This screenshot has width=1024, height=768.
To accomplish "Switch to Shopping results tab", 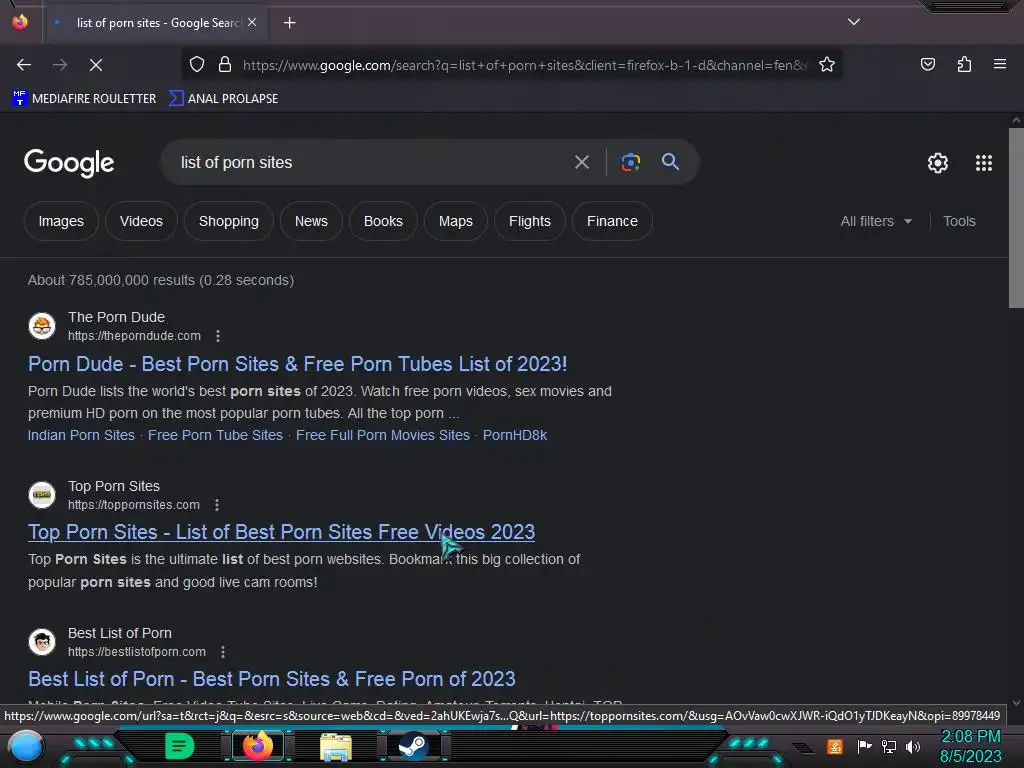I will tap(229, 221).
